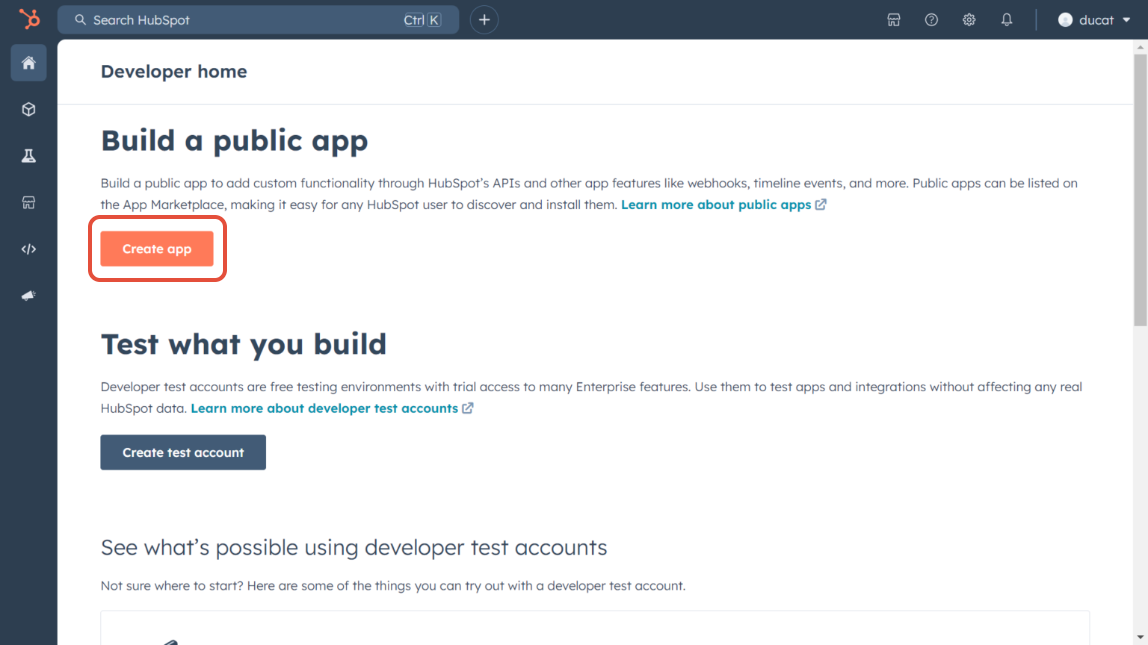This screenshot has height=645, width=1148.
Task: Click the ducat profile avatar
Action: [1065, 20]
